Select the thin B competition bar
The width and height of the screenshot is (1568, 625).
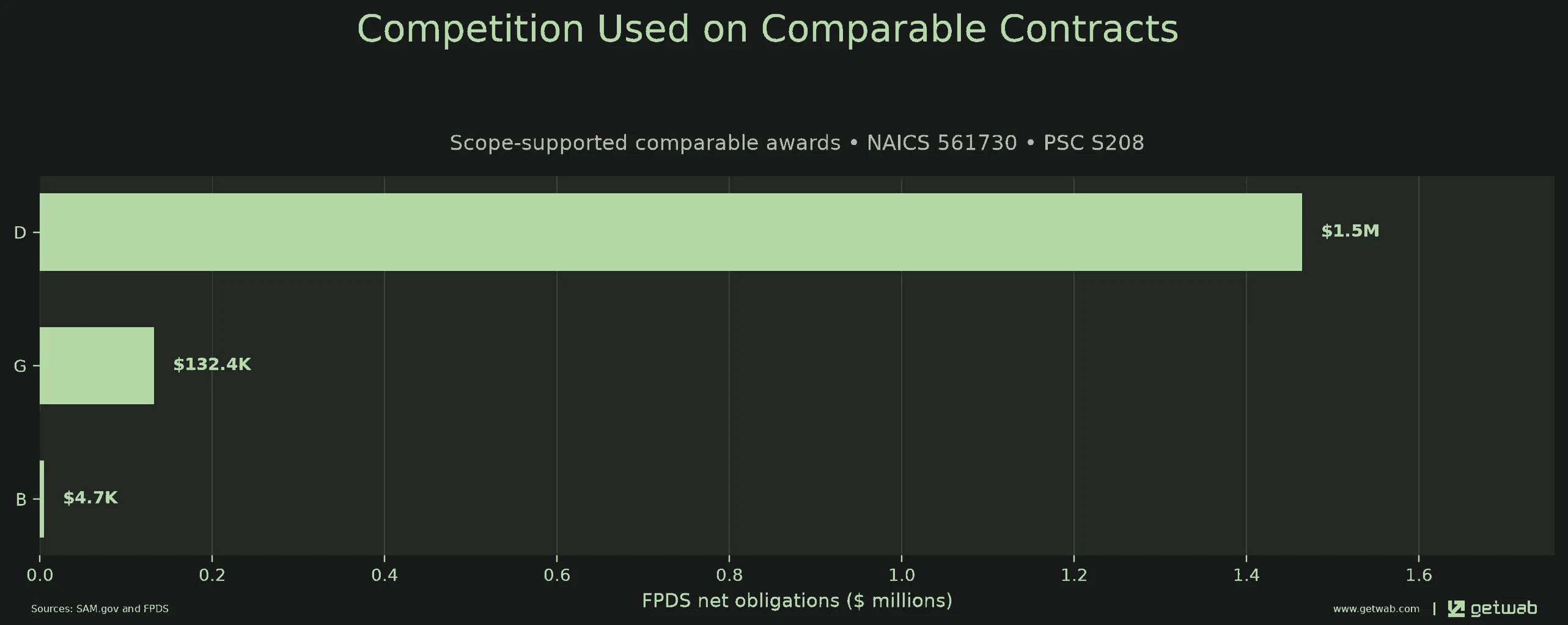pyautogui.click(x=42, y=499)
